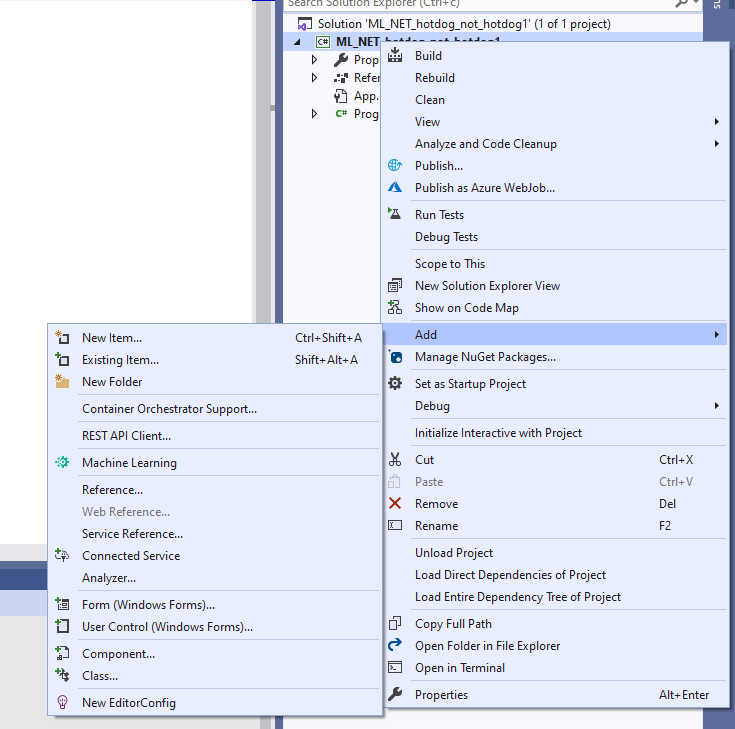
Task: Expand the References tree node
Action: (x=315, y=77)
